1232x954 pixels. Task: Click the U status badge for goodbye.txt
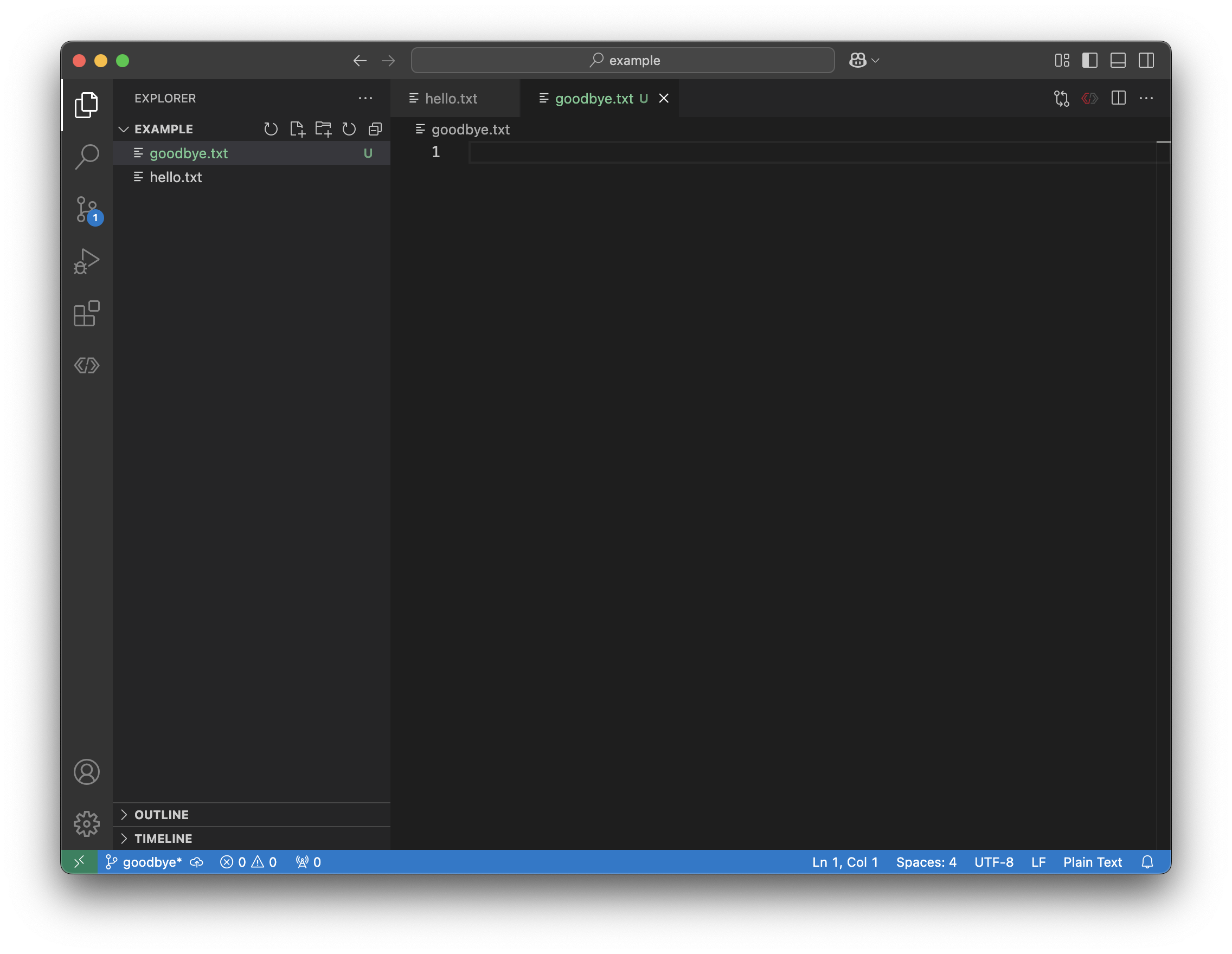pos(368,153)
